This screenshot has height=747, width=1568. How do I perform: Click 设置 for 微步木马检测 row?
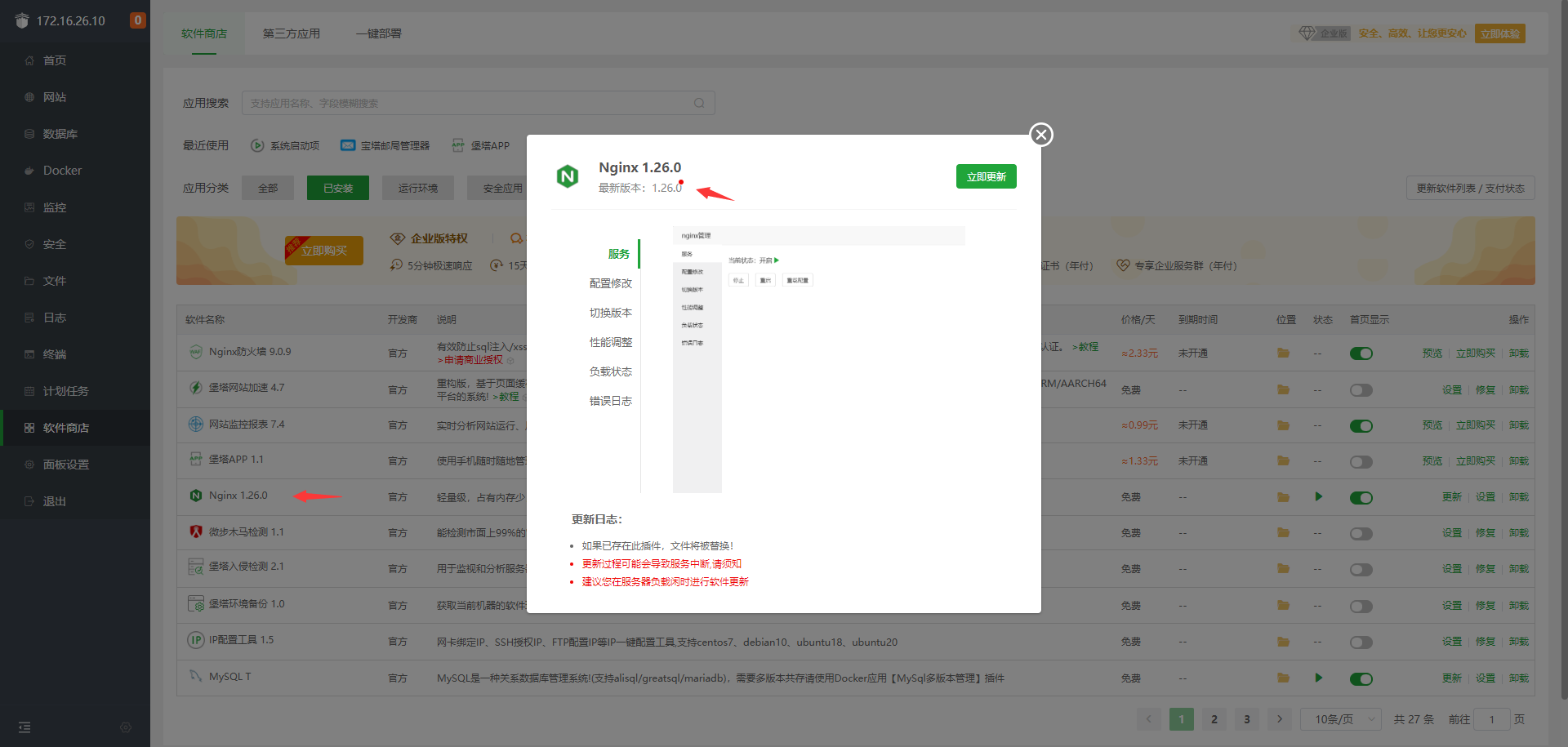coord(1452,532)
